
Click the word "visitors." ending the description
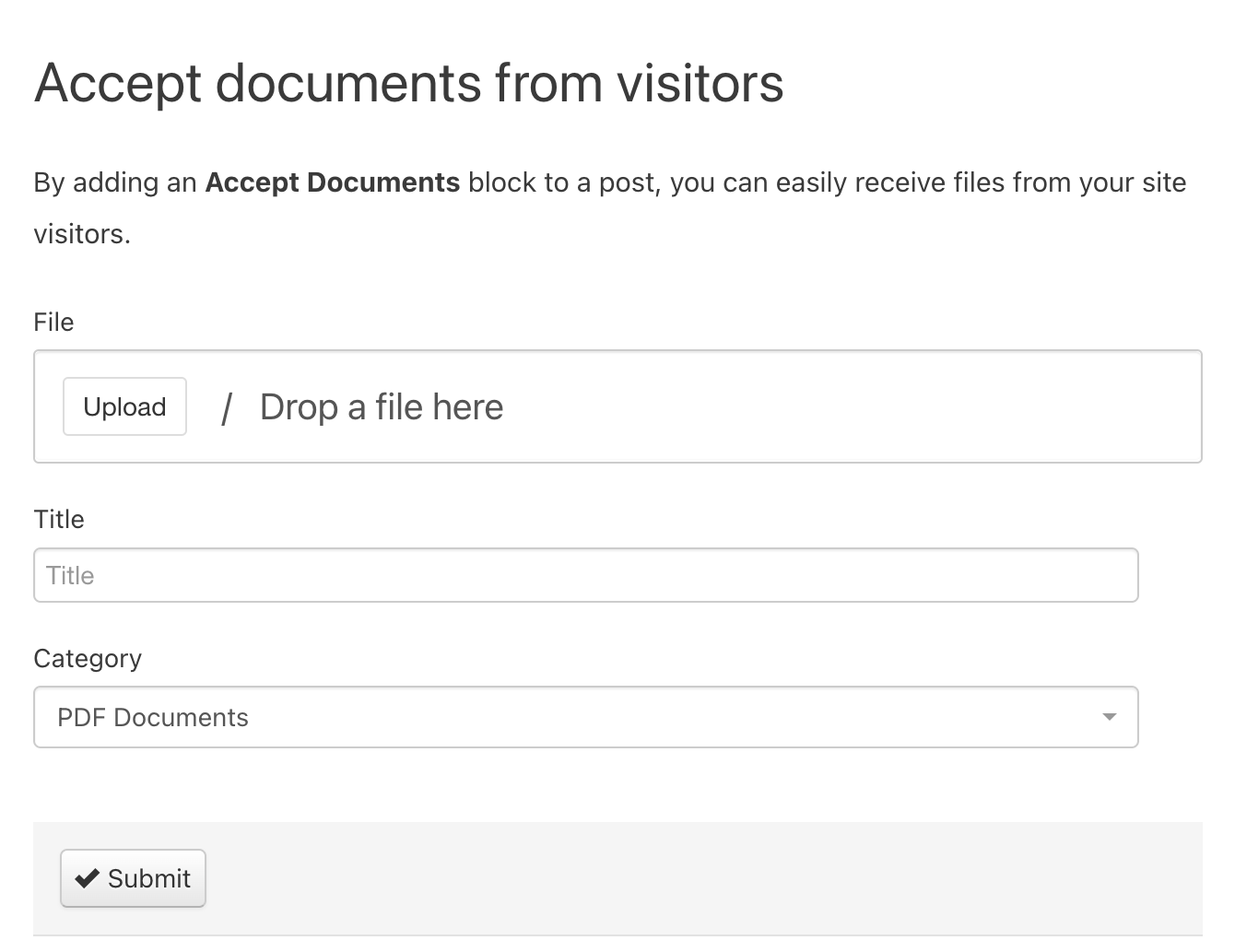(x=82, y=234)
